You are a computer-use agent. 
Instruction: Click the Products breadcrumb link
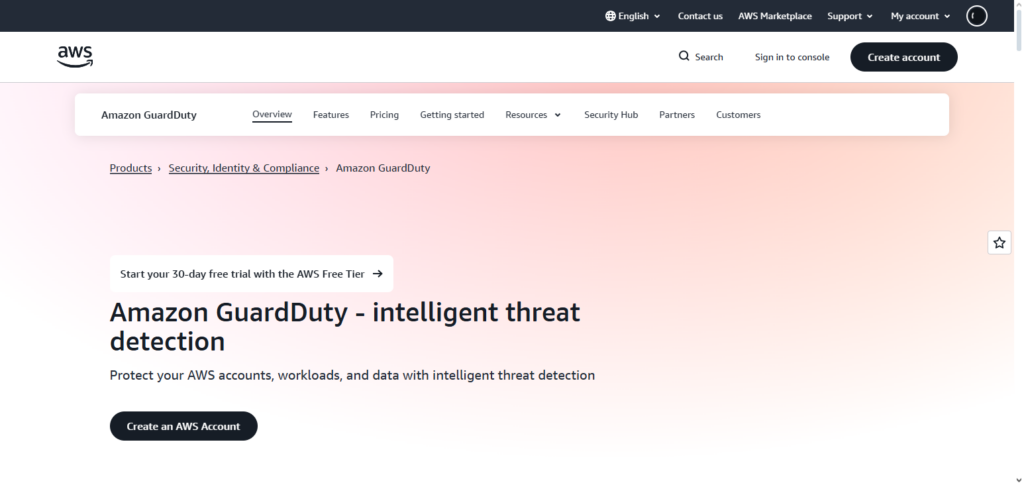coord(131,168)
